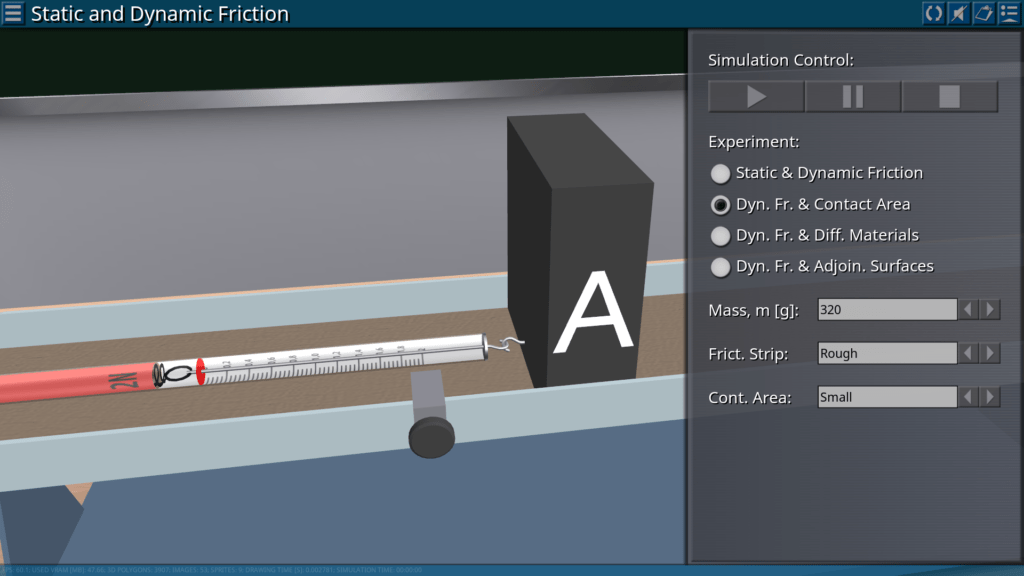This screenshot has height=576, width=1024.
Task: Stop the simulation
Action: click(x=949, y=96)
